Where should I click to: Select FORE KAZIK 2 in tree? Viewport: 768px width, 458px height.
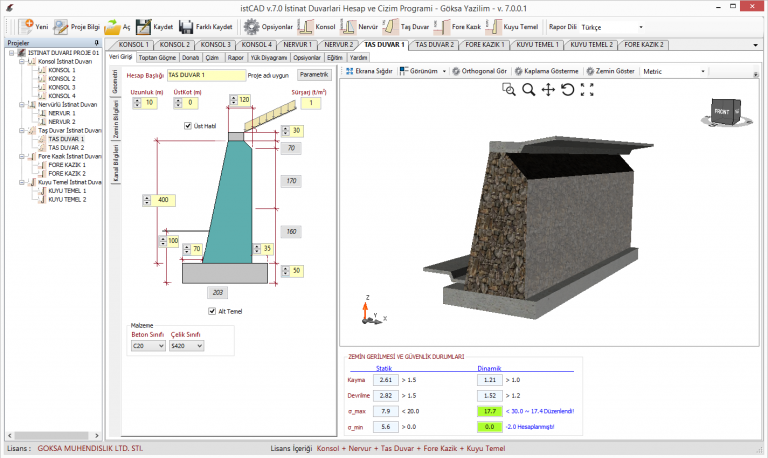(67, 173)
